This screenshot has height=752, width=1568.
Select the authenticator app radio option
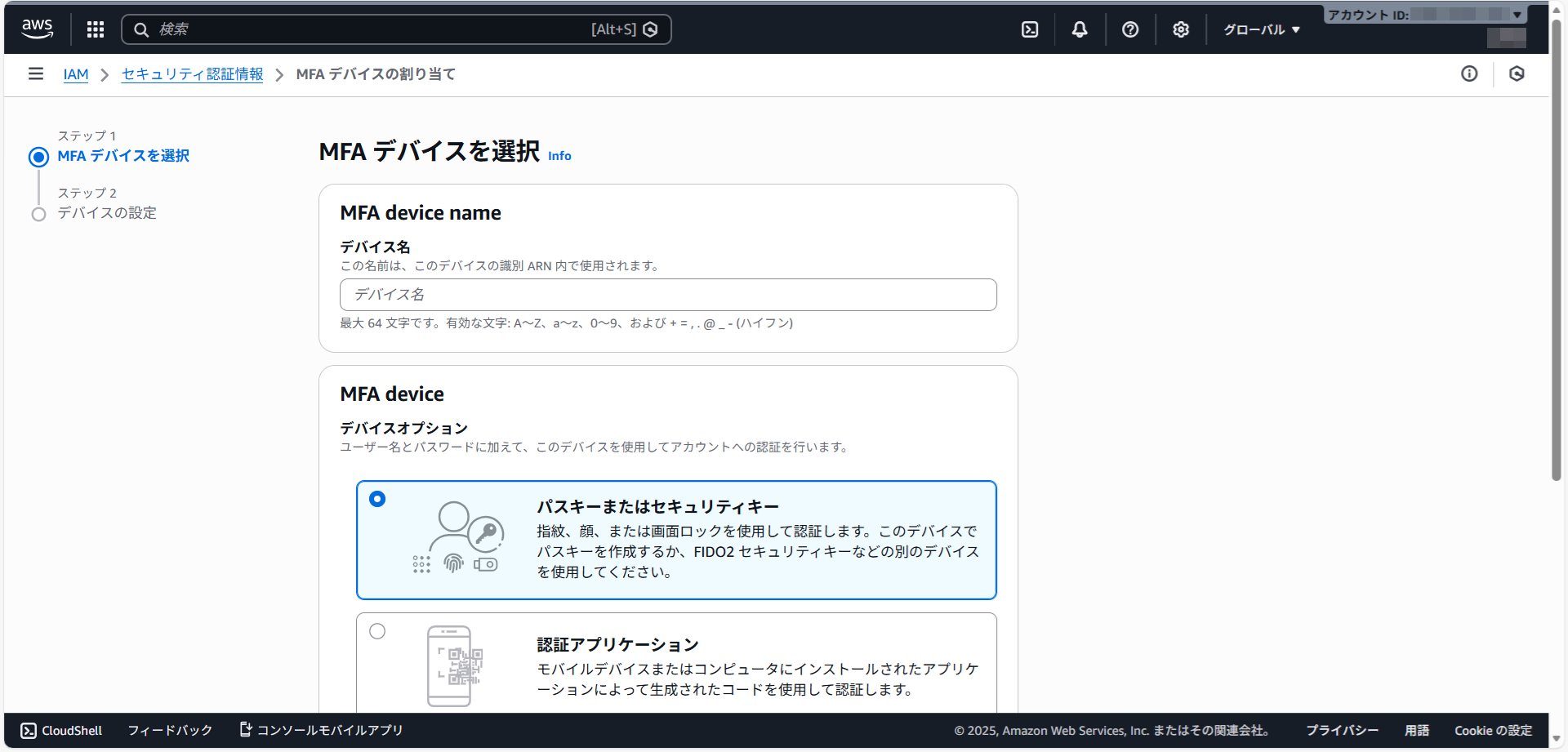pos(377,631)
